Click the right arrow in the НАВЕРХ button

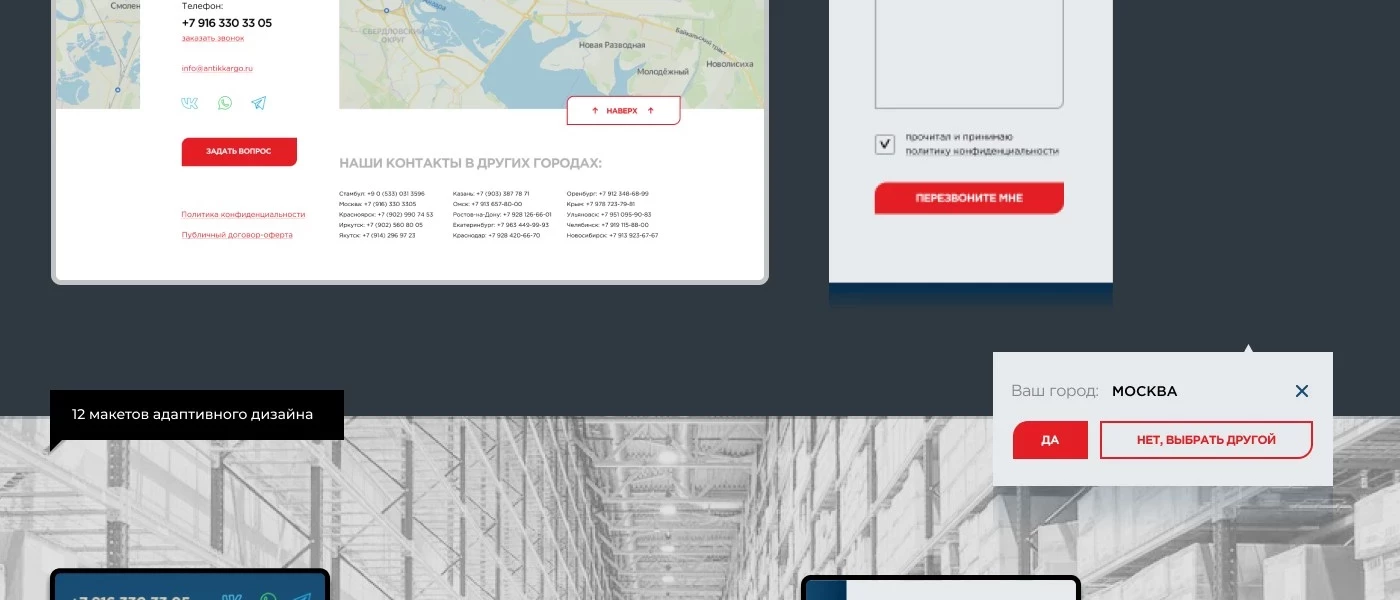pos(651,111)
